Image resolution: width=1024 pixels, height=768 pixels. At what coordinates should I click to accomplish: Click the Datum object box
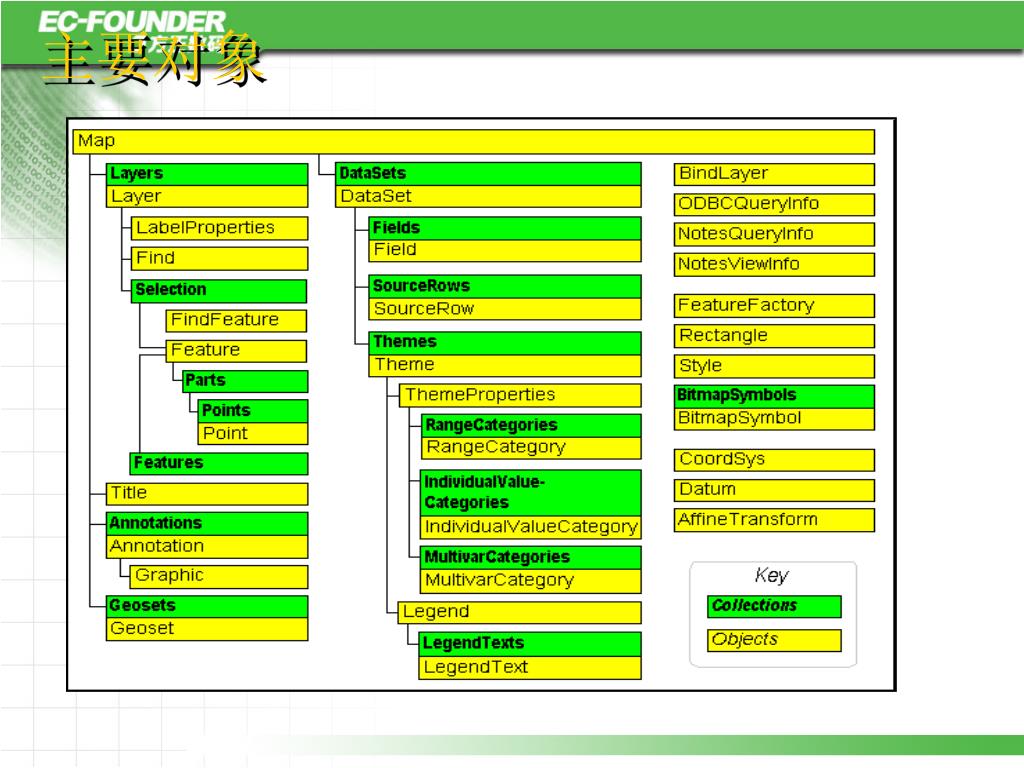coord(774,490)
